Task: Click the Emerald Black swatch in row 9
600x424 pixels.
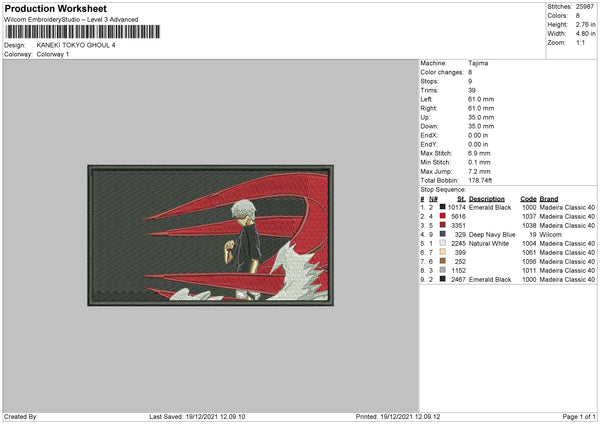Action: pos(442,279)
